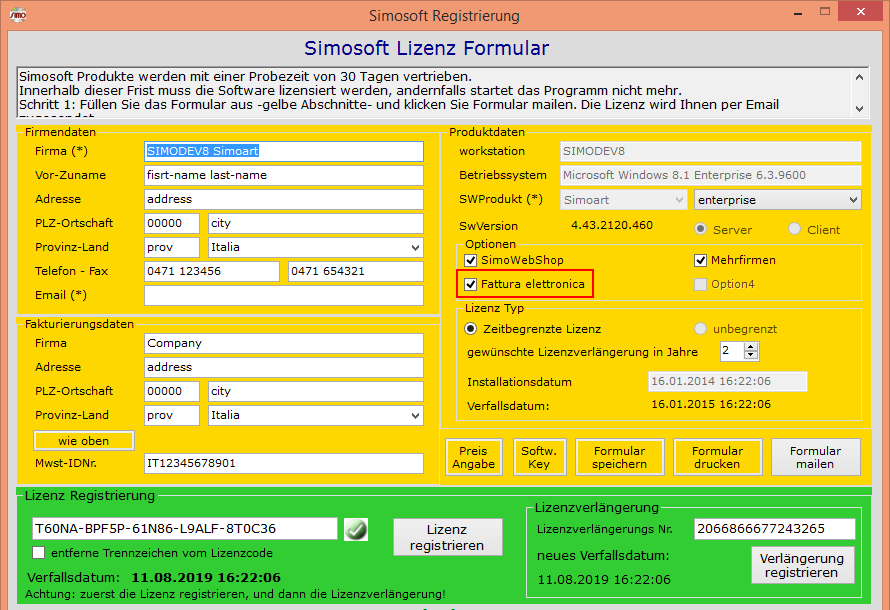
Task: Print the form via Formular drucken
Action: point(717,457)
